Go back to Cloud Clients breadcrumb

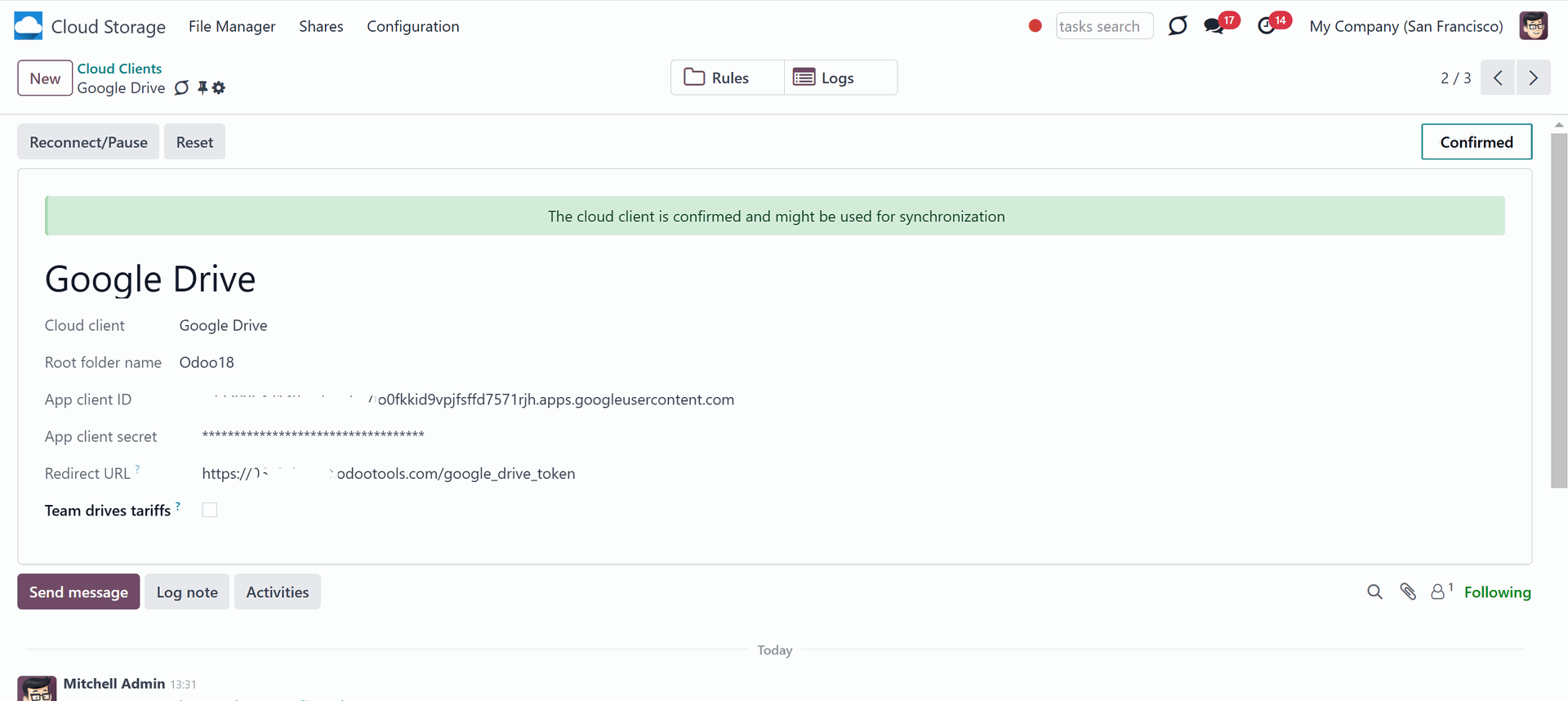click(x=119, y=69)
